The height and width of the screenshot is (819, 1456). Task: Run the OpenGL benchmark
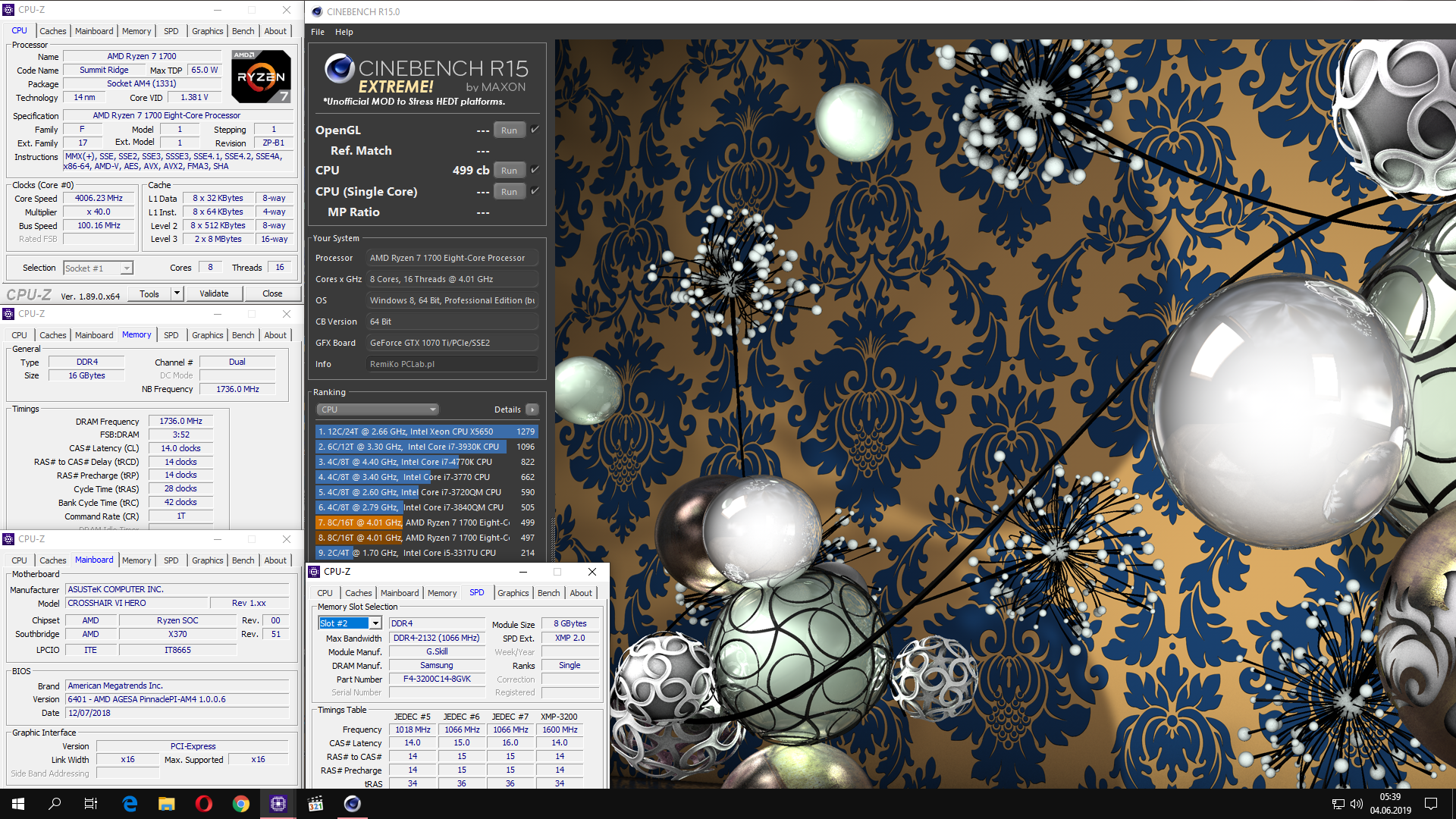pyautogui.click(x=509, y=130)
